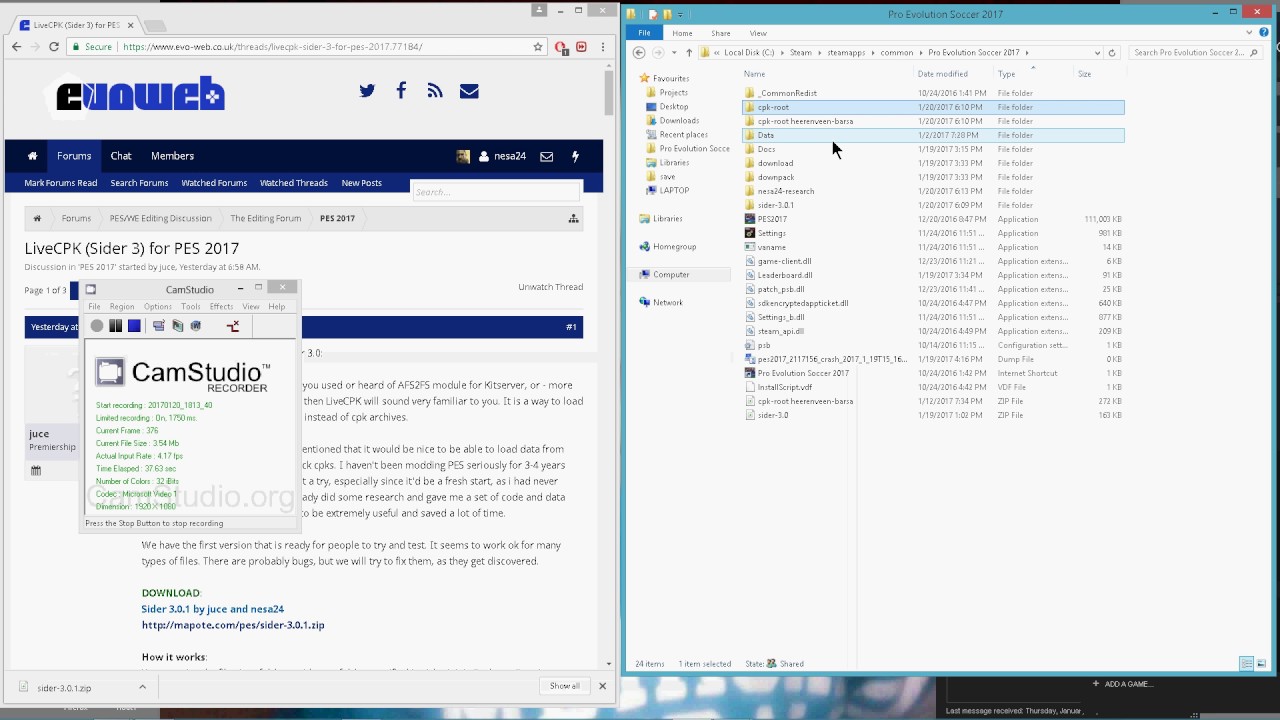Open Explorer File tab
1280x720 pixels.
(x=644, y=33)
